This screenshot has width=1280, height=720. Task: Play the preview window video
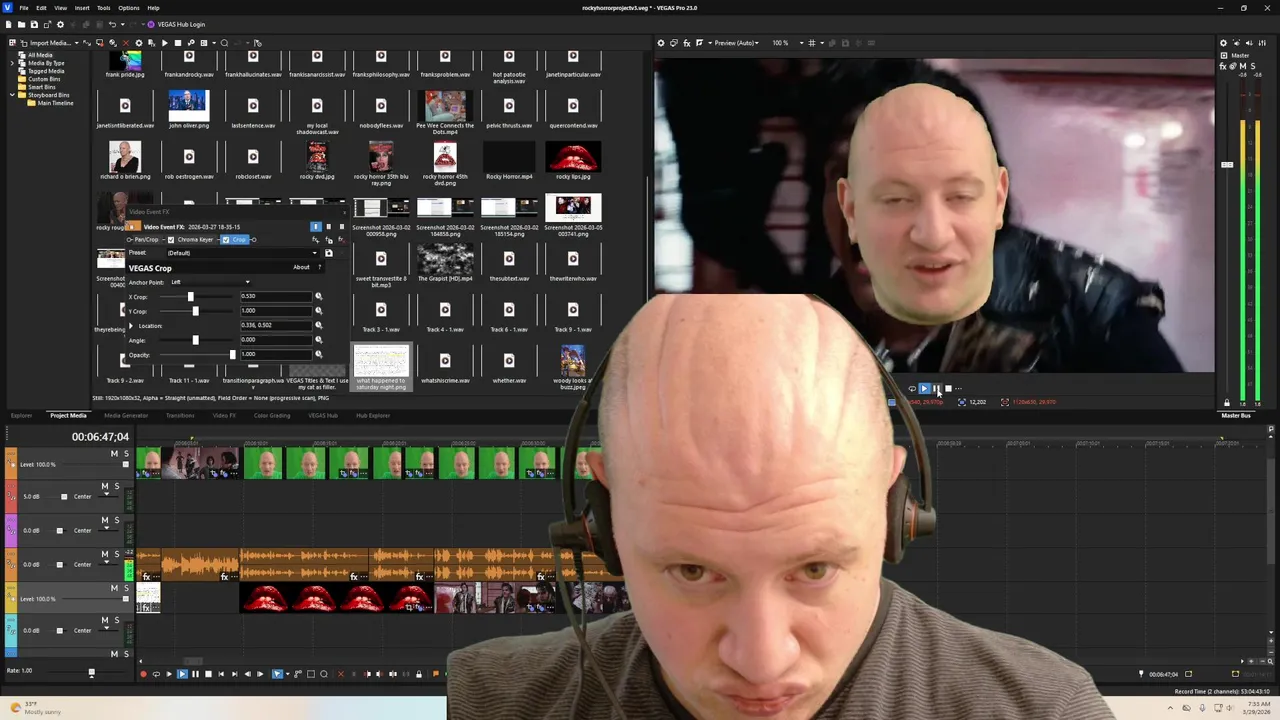point(924,388)
